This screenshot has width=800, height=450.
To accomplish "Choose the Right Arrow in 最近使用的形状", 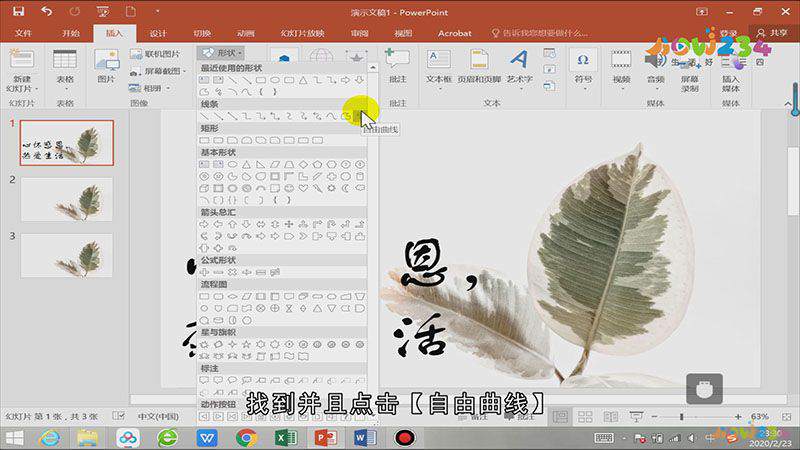I will (345, 80).
